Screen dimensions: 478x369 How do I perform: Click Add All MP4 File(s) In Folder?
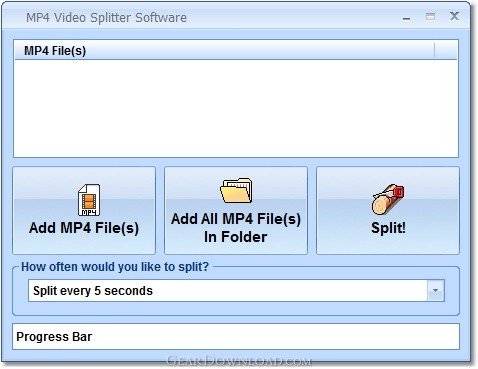(x=236, y=211)
